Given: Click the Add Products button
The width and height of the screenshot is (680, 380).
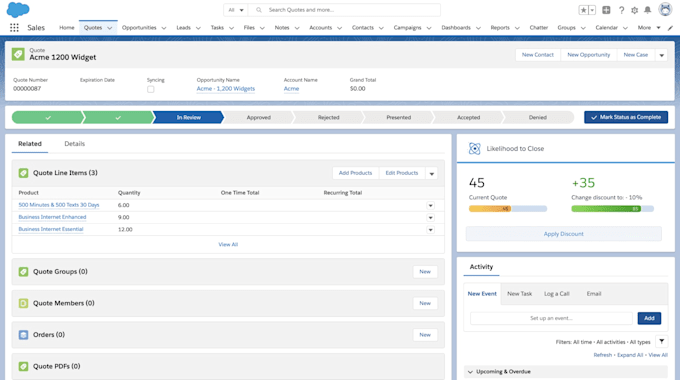Looking at the screenshot, I should (355, 173).
